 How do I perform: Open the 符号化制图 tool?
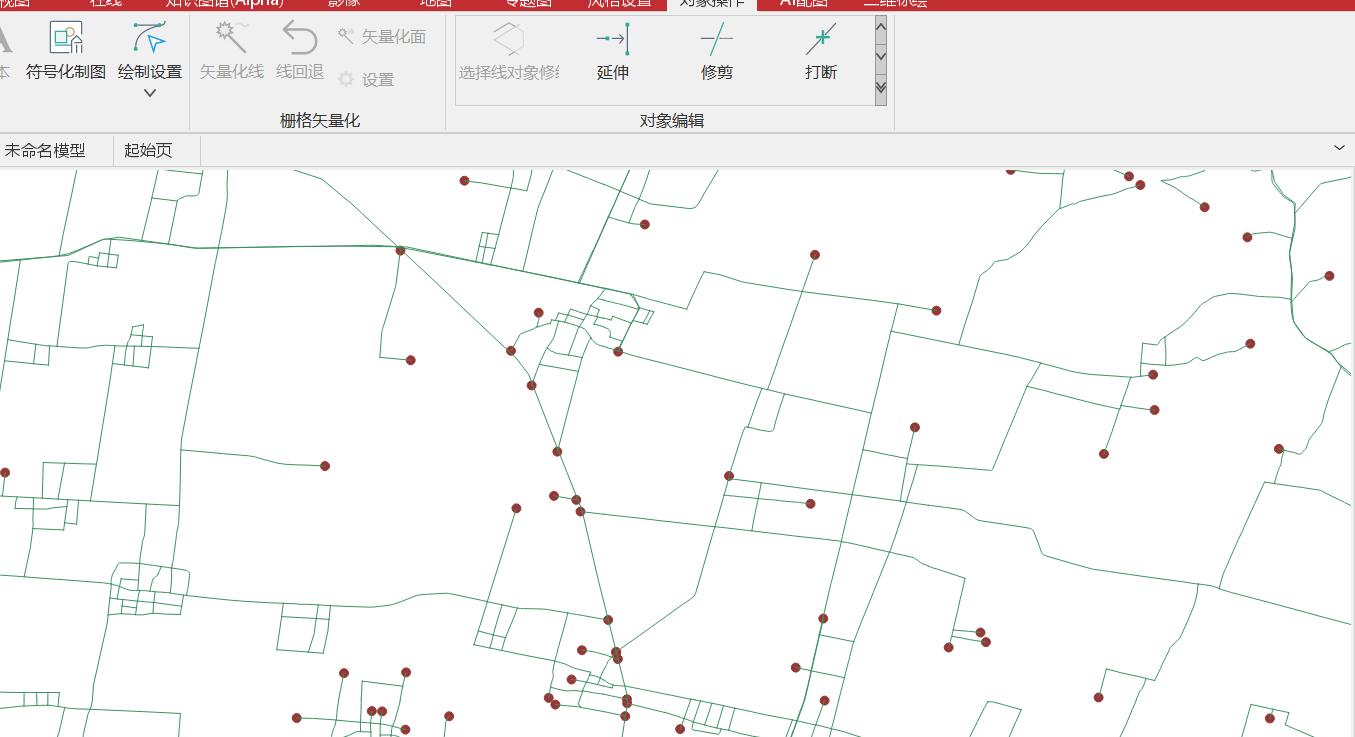click(x=66, y=51)
